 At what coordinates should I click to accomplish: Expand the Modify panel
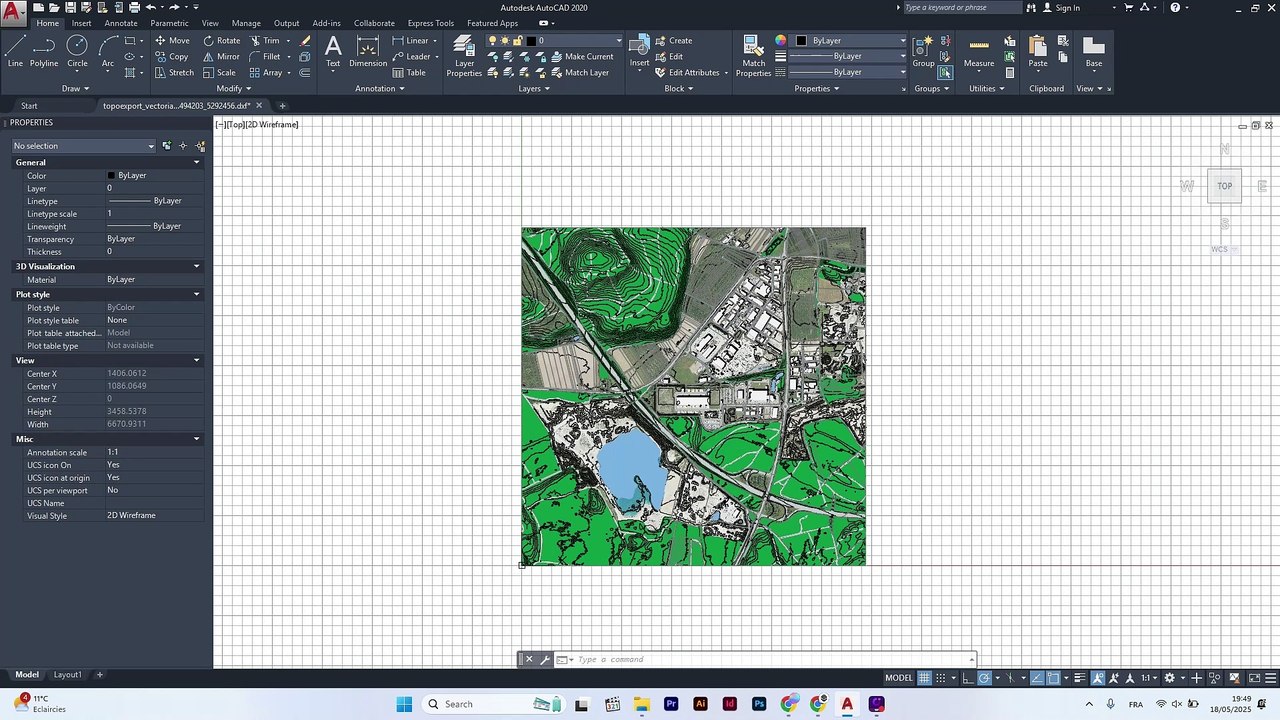[x=233, y=88]
